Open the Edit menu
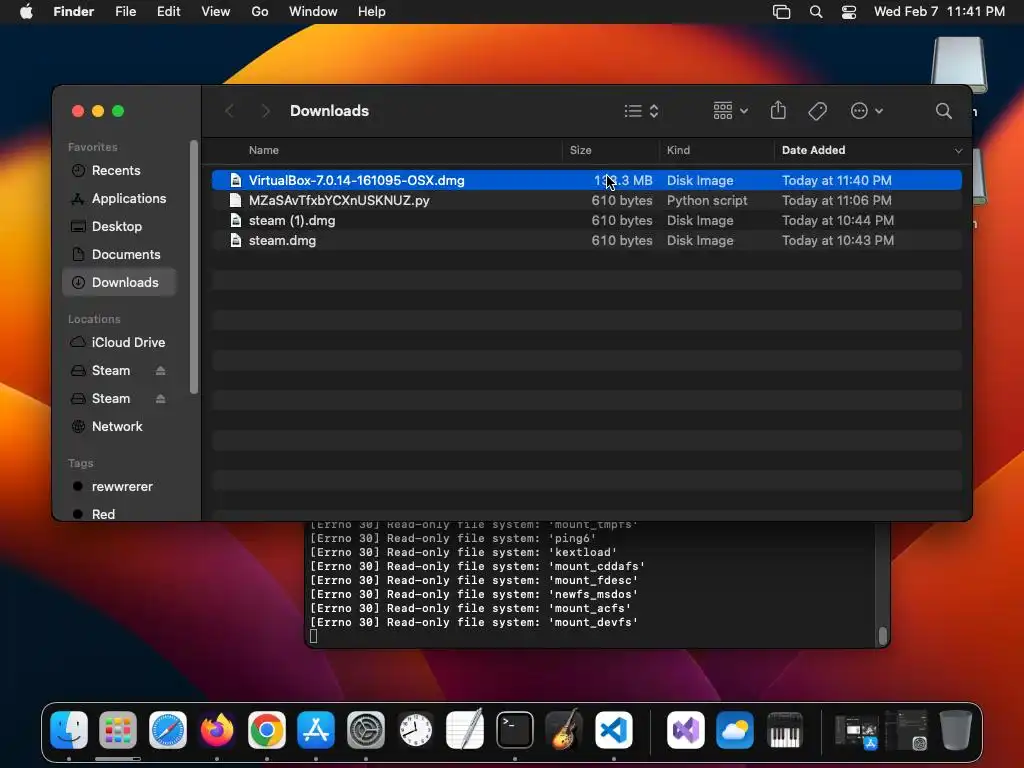 (168, 12)
